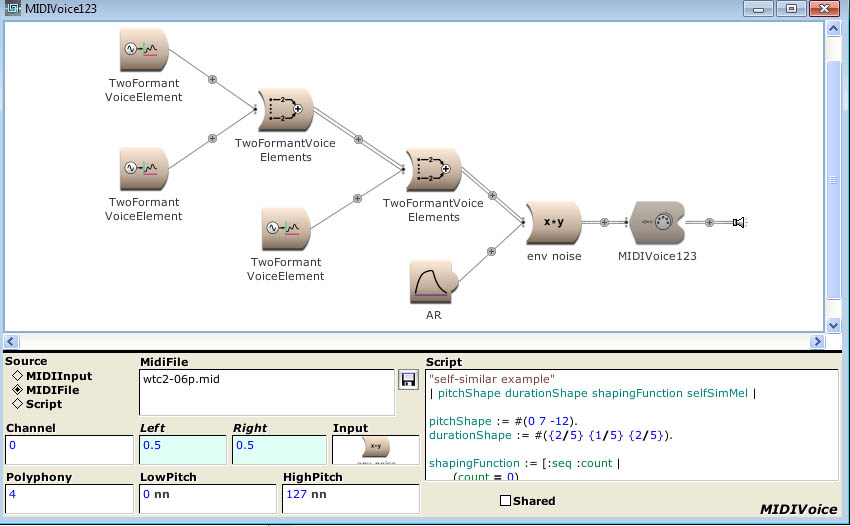Minimize the MIDIVoice123 window

tap(758, 9)
